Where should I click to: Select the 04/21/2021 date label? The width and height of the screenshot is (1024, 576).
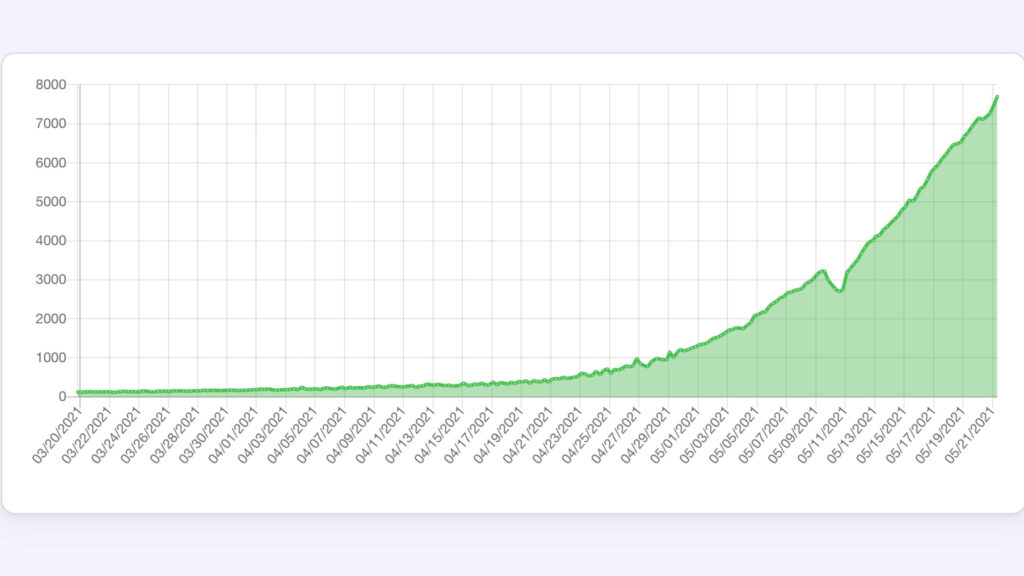pos(527,435)
